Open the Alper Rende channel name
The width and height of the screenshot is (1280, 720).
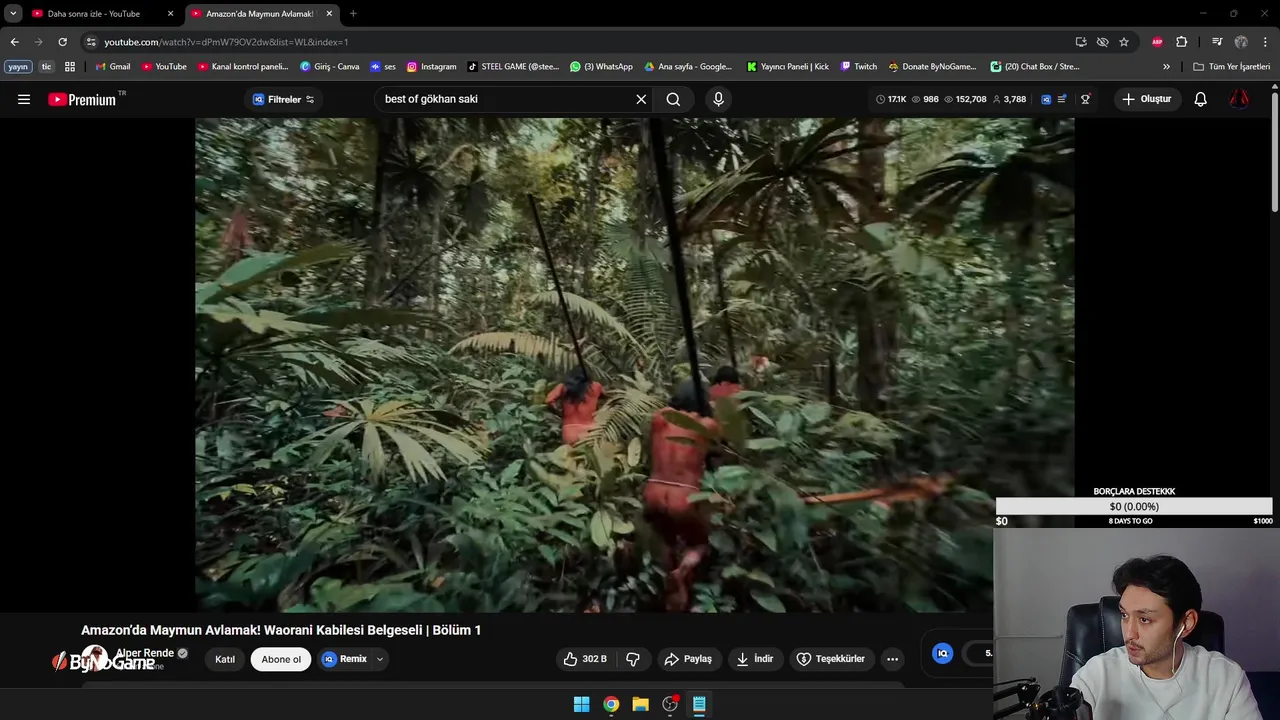click(145, 653)
